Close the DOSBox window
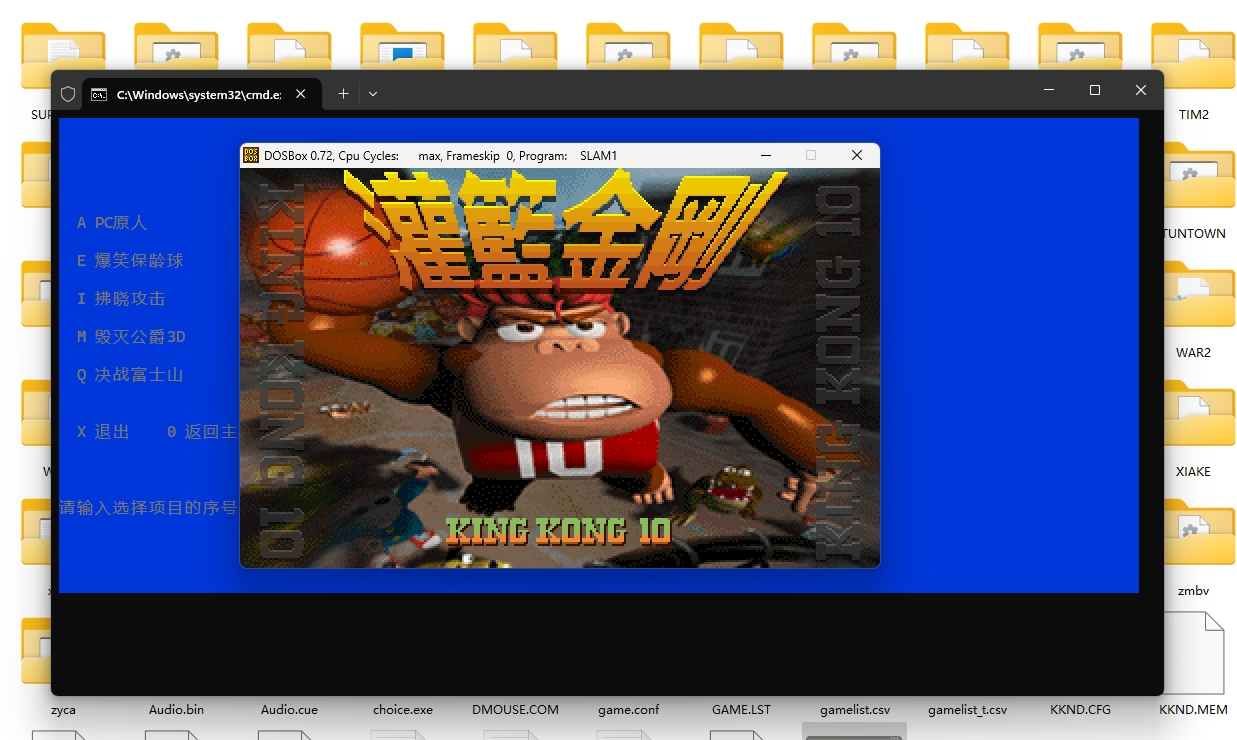 856,155
